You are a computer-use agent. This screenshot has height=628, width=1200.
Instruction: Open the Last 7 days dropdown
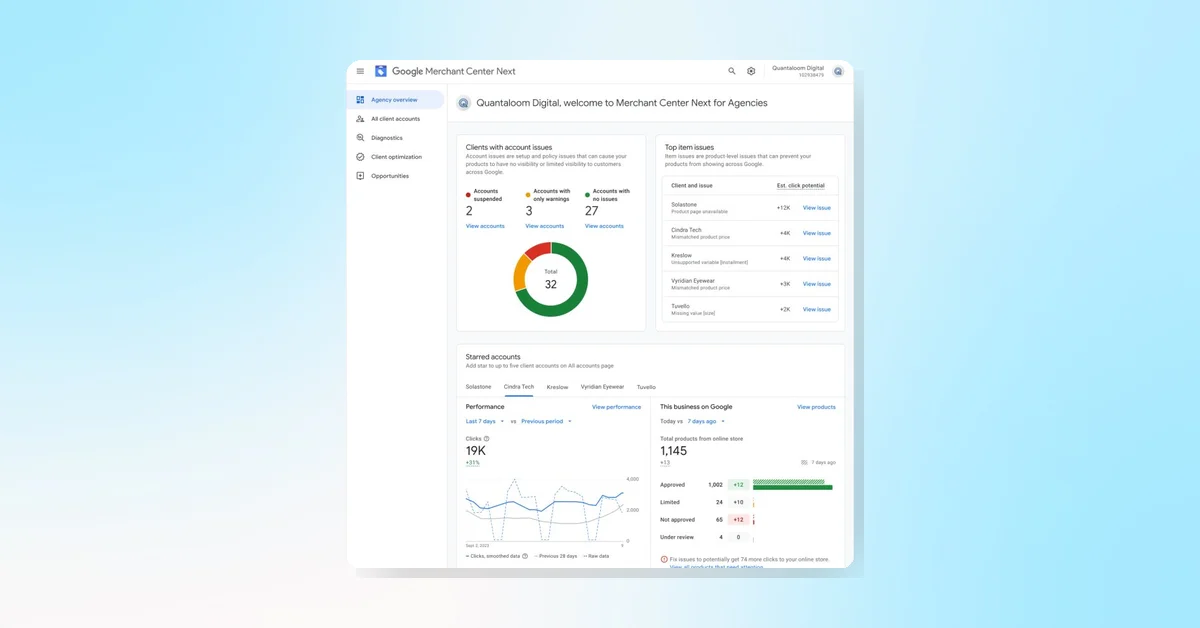481,421
